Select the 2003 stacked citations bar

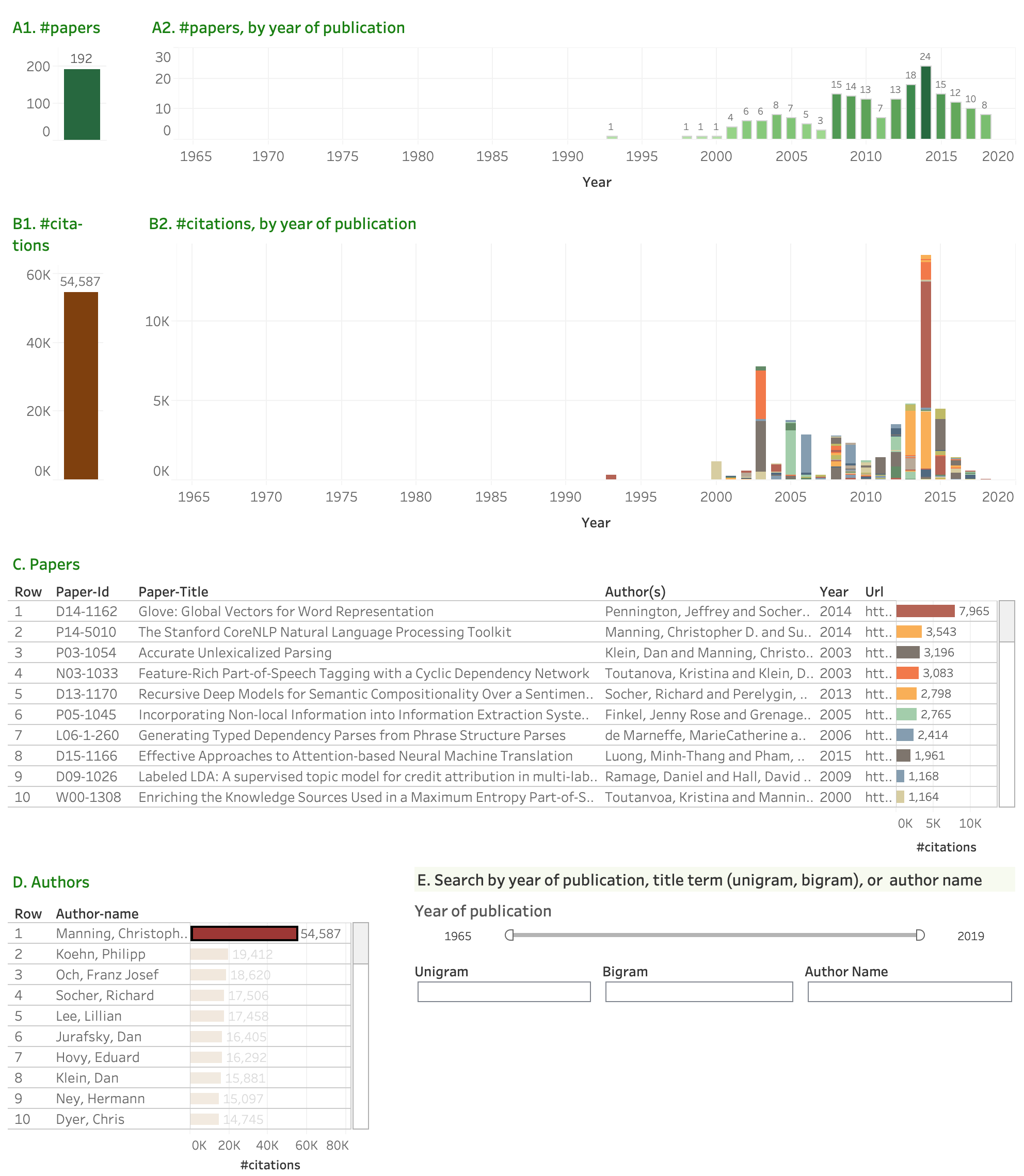click(760, 423)
